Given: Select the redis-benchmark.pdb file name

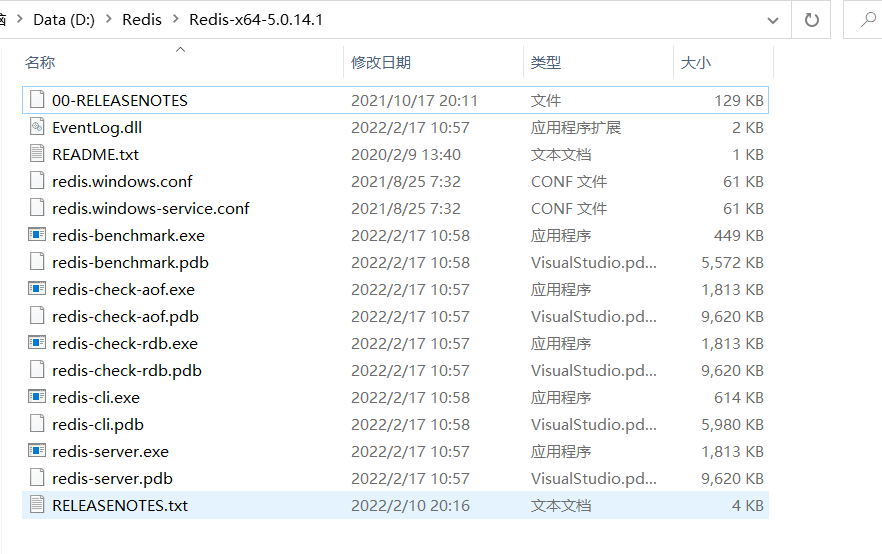Looking at the screenshot, I should (x=130, y=263).
